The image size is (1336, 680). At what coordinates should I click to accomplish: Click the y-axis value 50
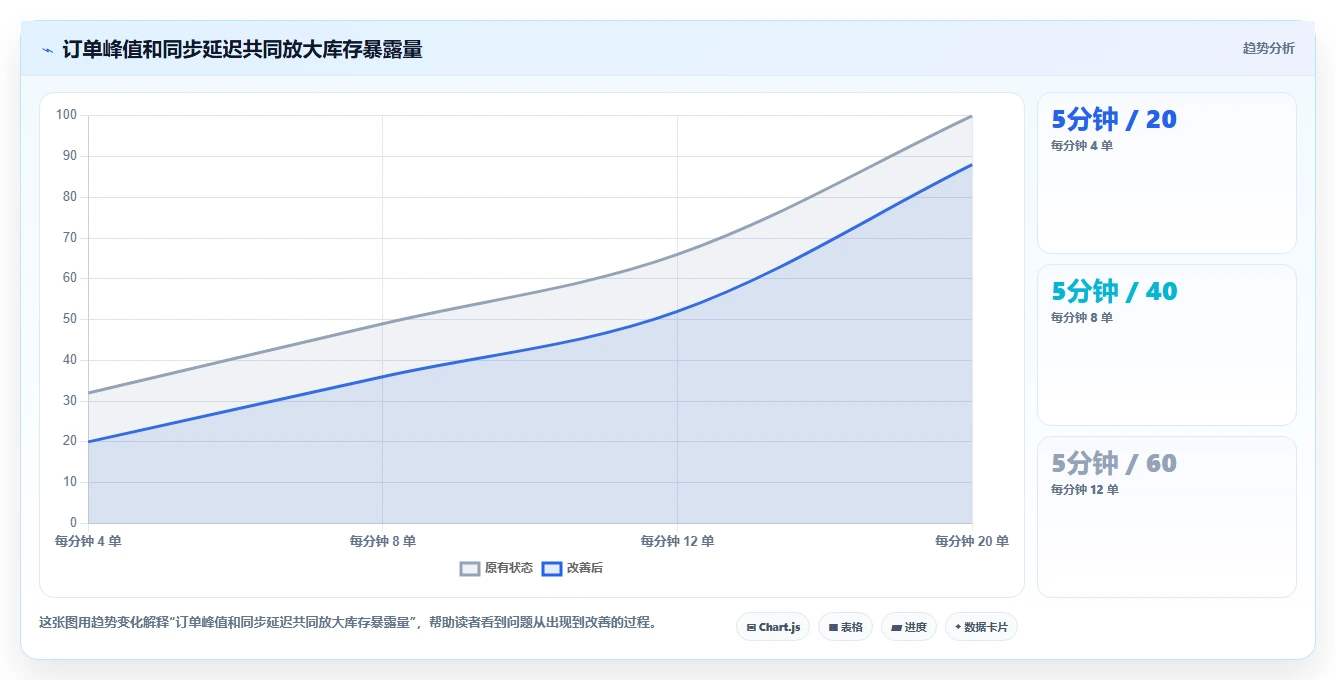click(x=69, y=319)
